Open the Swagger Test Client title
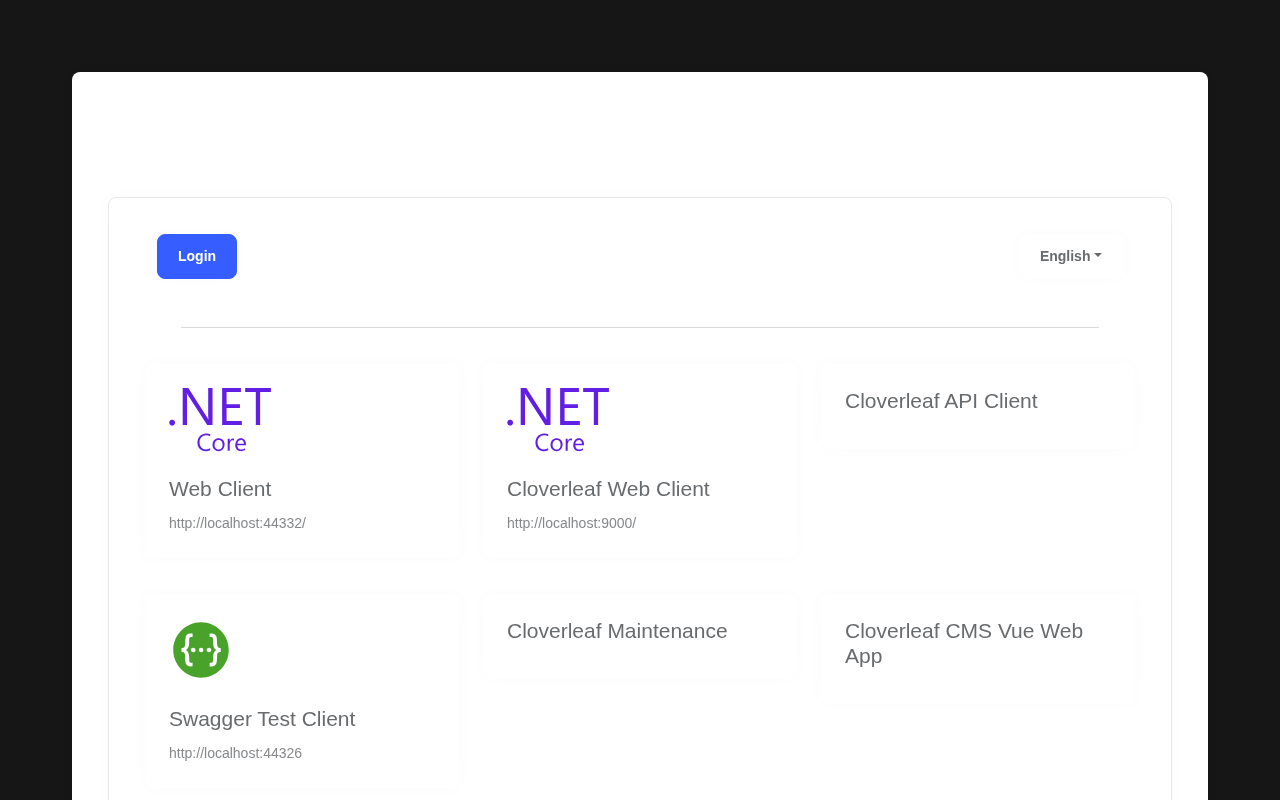The height and width of the screenshot is (800, 1280). 262,719
